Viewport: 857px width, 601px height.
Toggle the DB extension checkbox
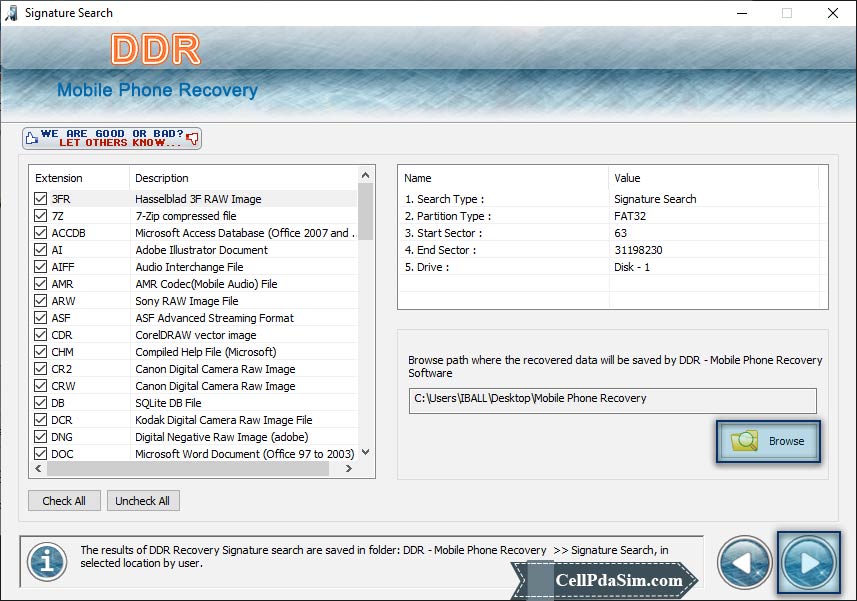(40, 402)
